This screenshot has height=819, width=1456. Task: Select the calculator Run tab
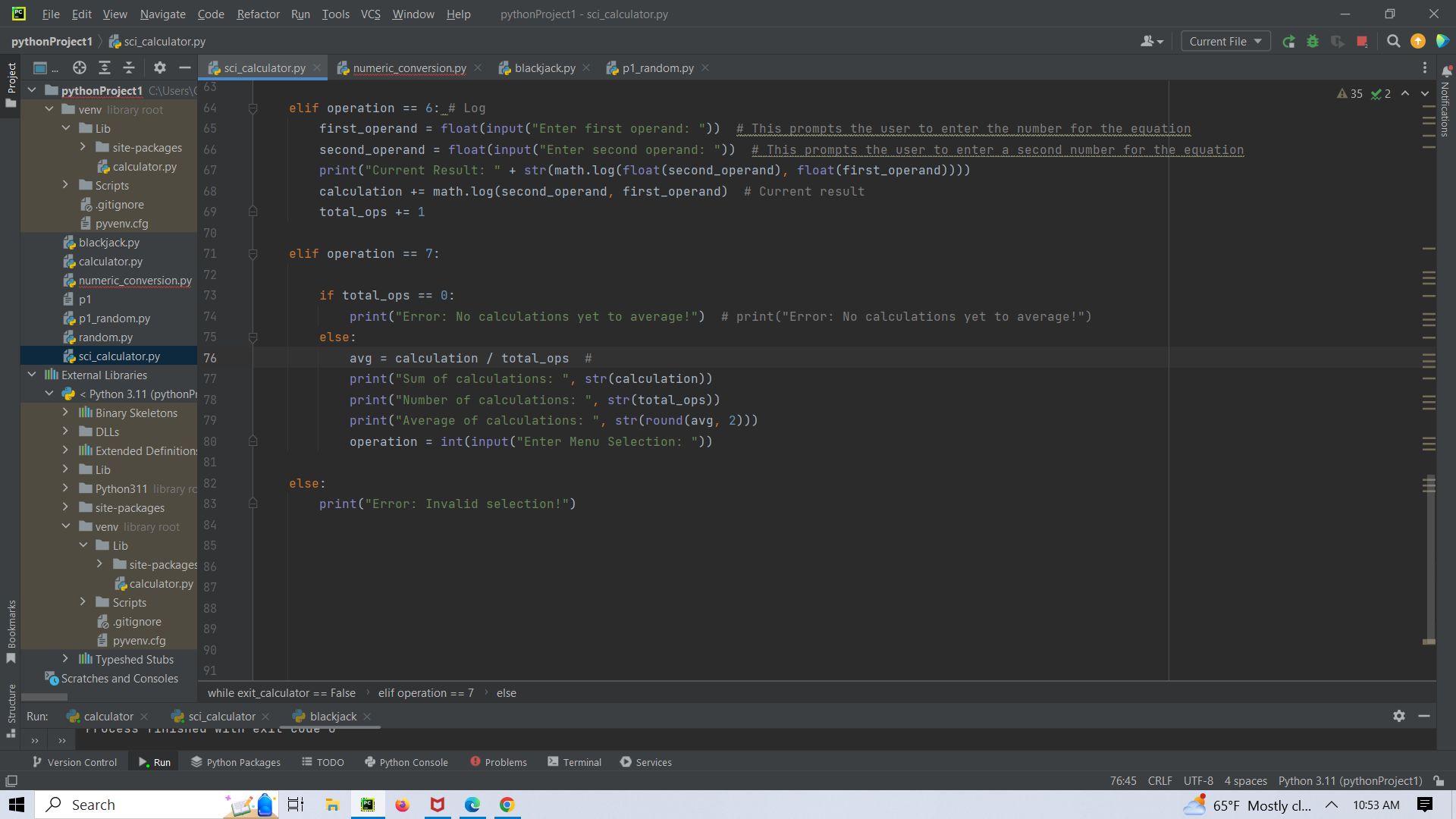108,716
